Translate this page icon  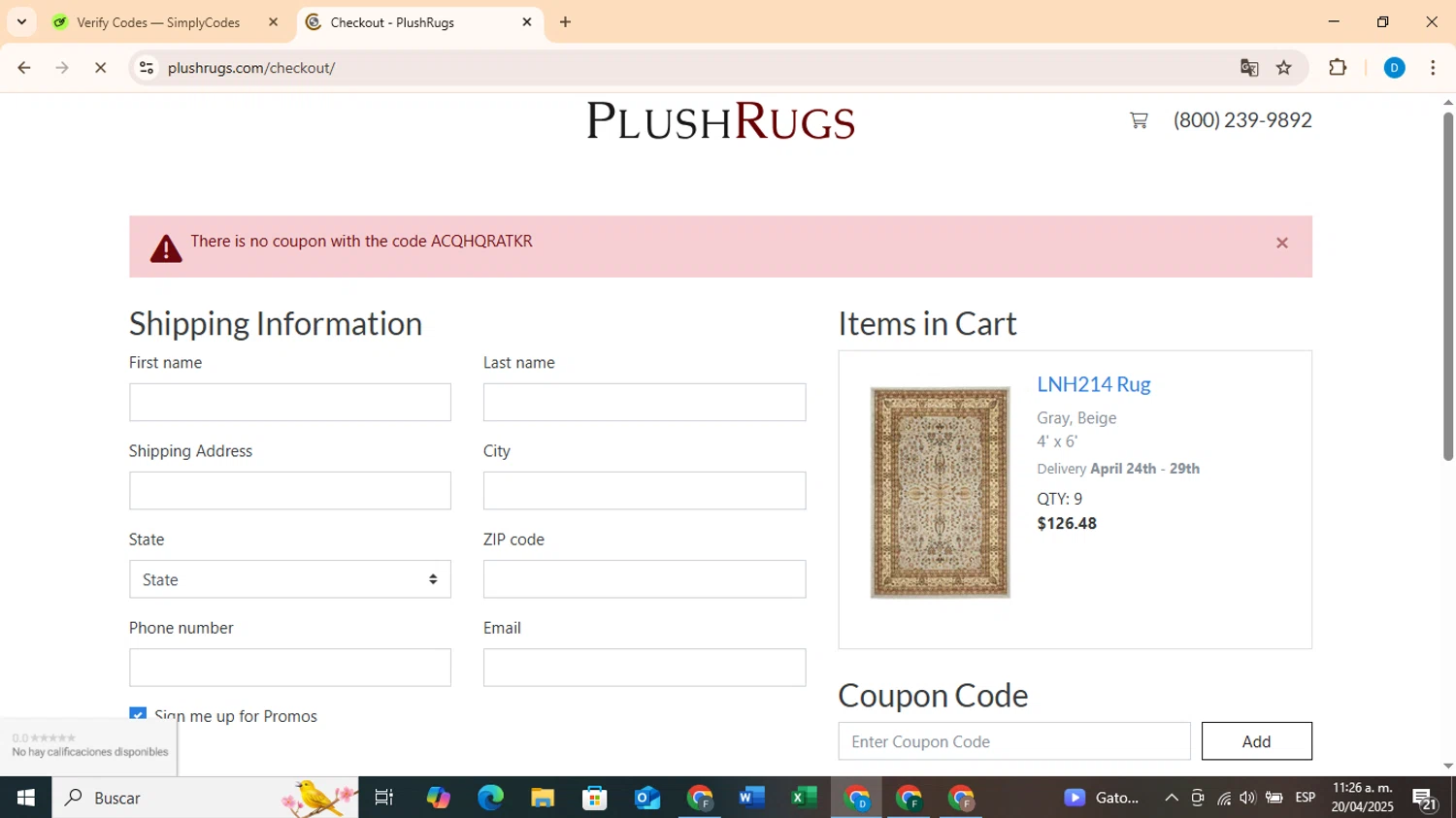click(1249, 67)
